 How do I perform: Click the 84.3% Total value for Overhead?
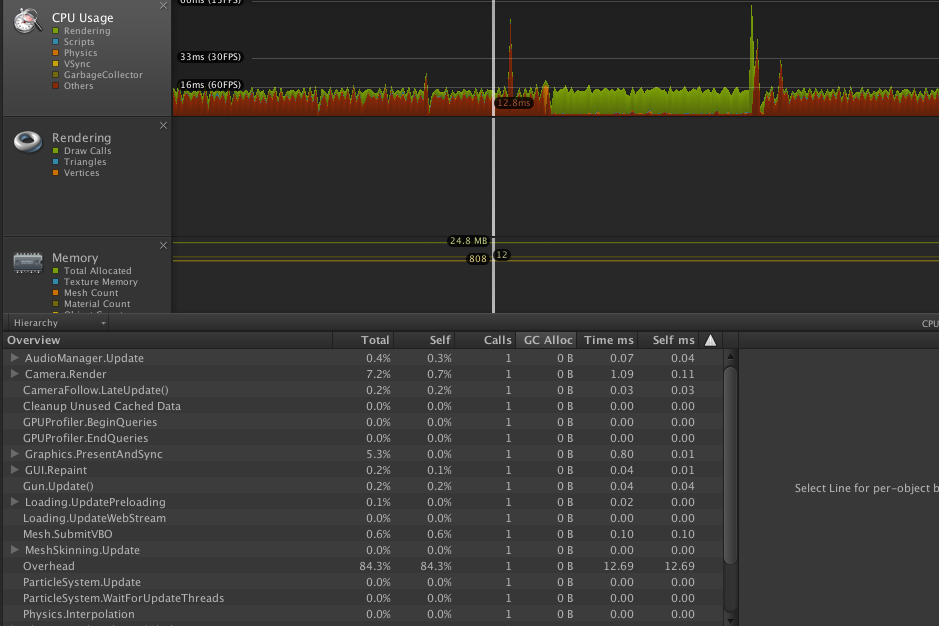[x=375, y=566]
